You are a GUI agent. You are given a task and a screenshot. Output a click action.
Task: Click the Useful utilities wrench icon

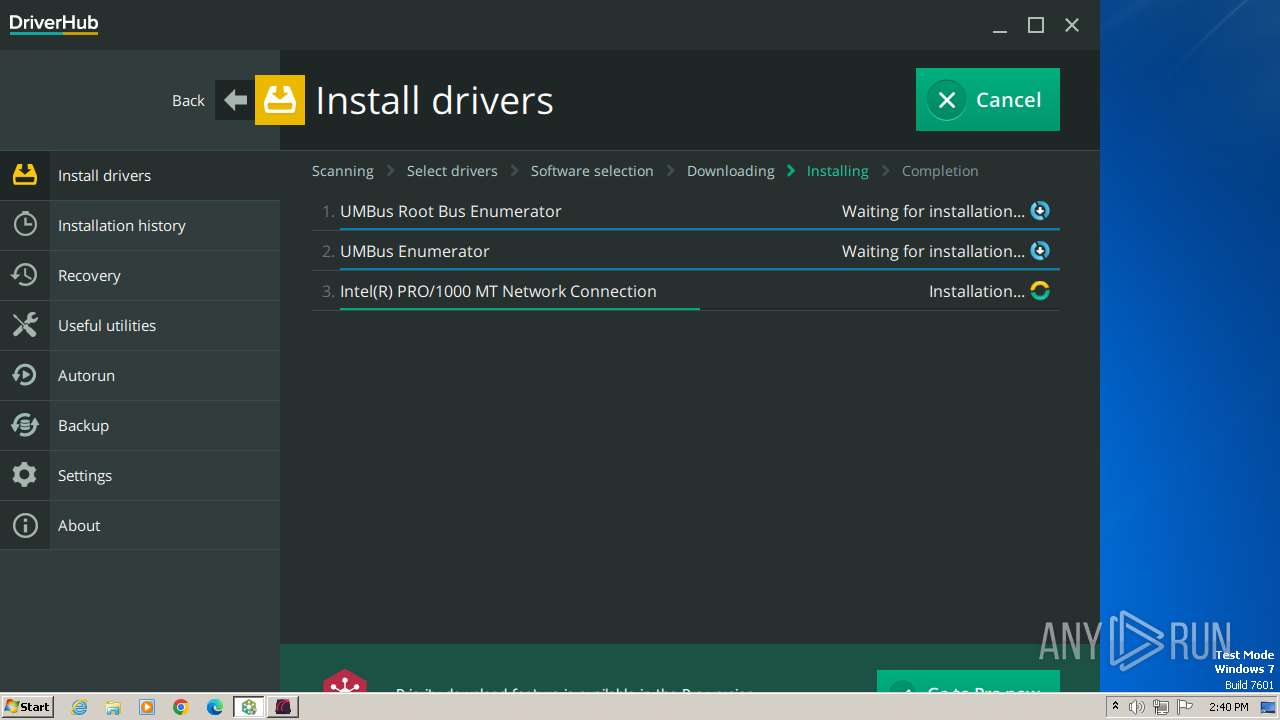pyautogui.click(x=25, y=325)
